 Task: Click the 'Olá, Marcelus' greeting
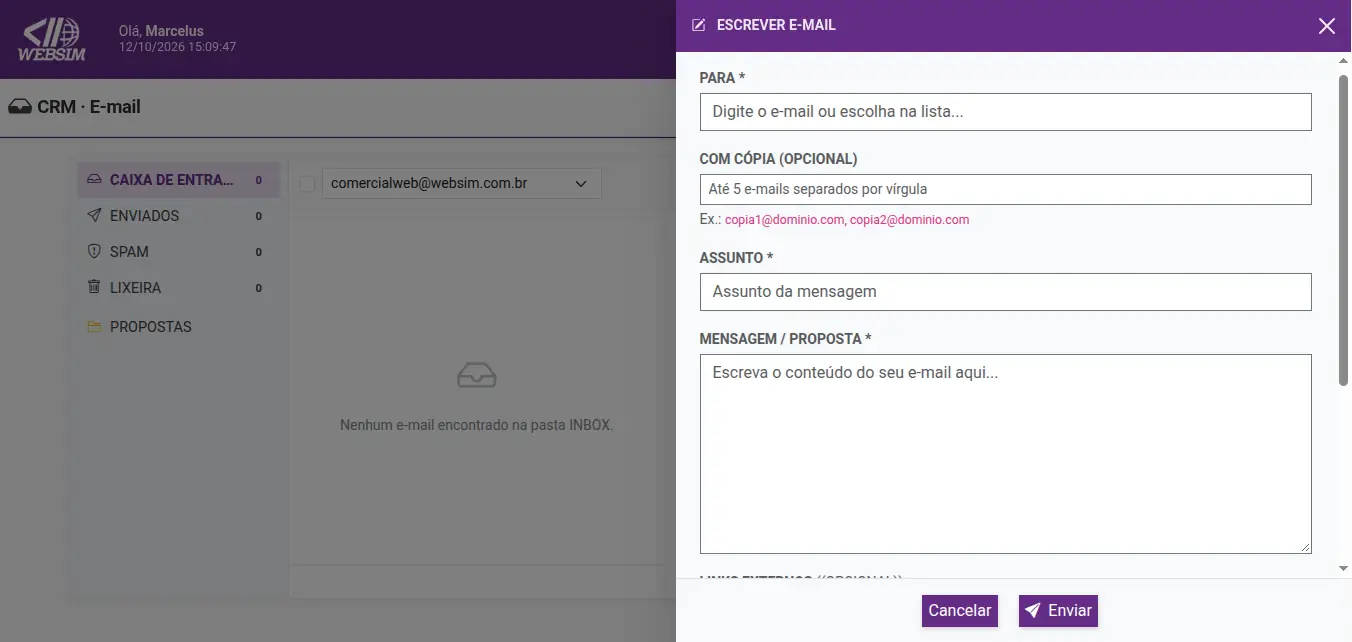tap(161, 31)
